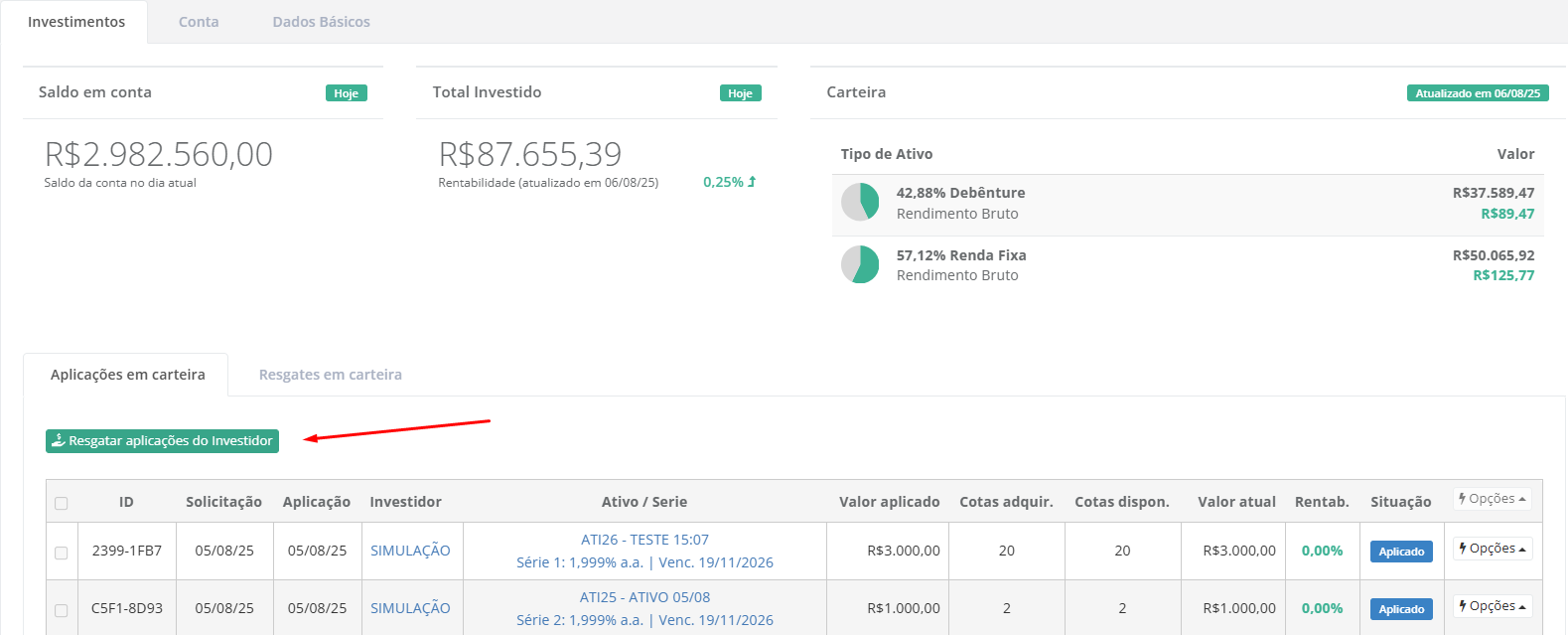Check the box for row C5F1-8D93

pyautogui.click(x=62, y=610)
